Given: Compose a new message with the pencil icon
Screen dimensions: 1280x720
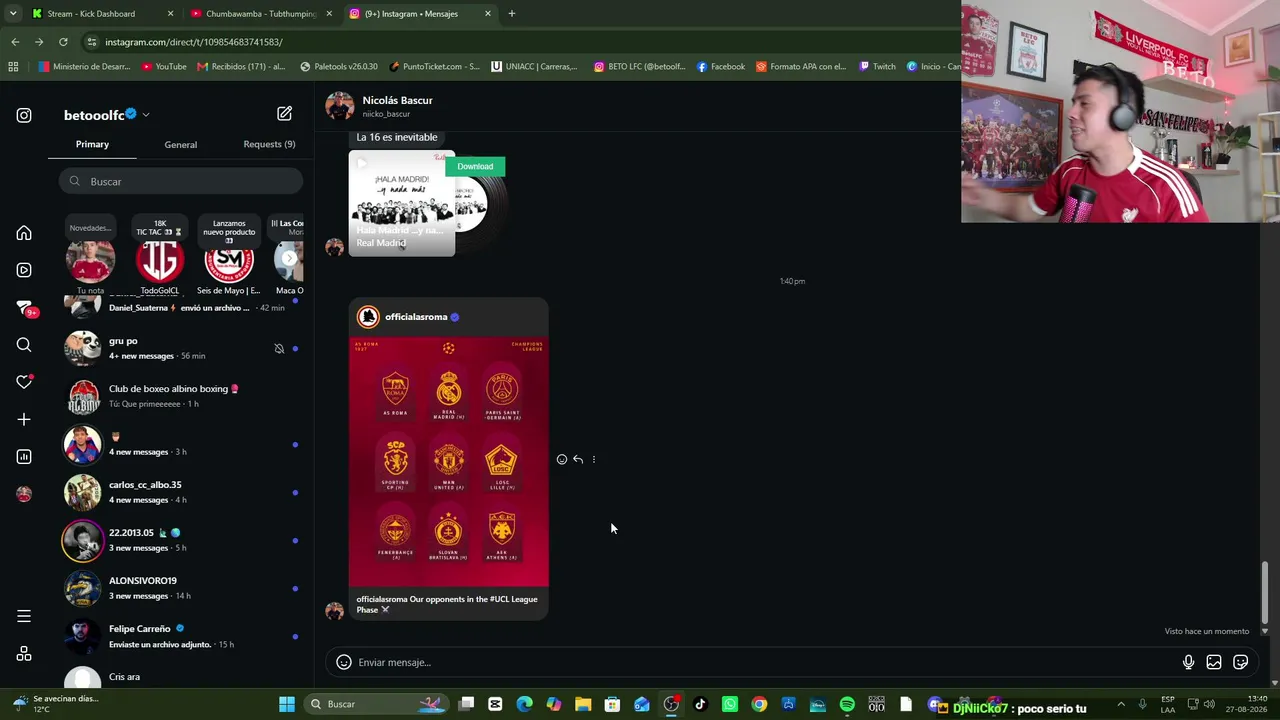Looking at the screenshot, I should click(x=285, y=114).
